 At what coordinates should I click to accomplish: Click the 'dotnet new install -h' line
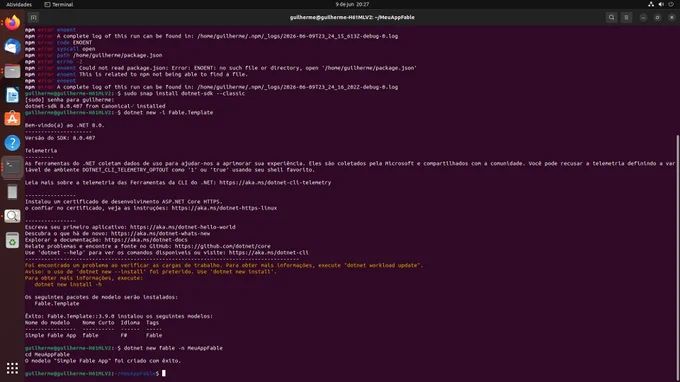point(68,284)
